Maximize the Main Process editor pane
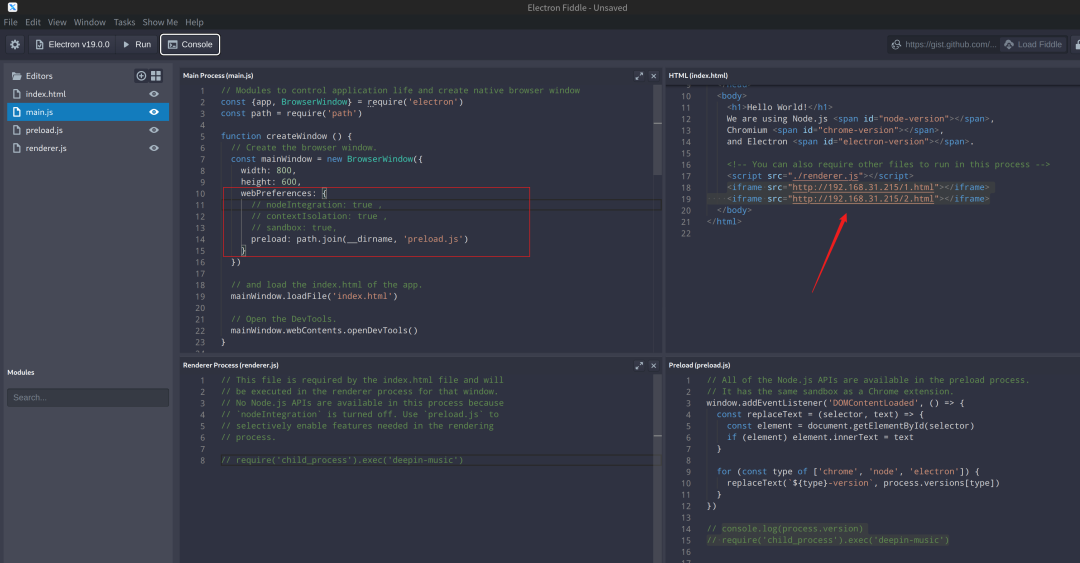 [639, 76]
